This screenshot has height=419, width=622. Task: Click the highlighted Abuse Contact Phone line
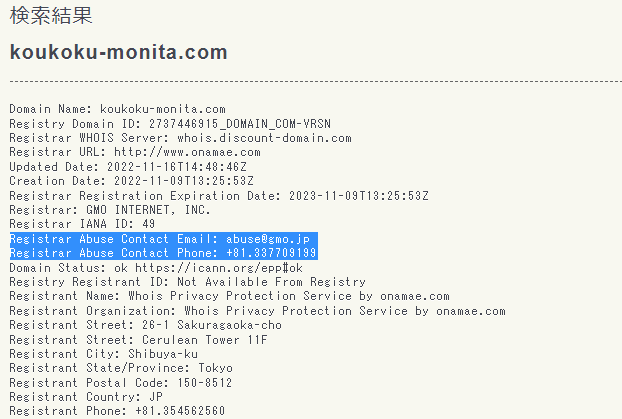163,254
